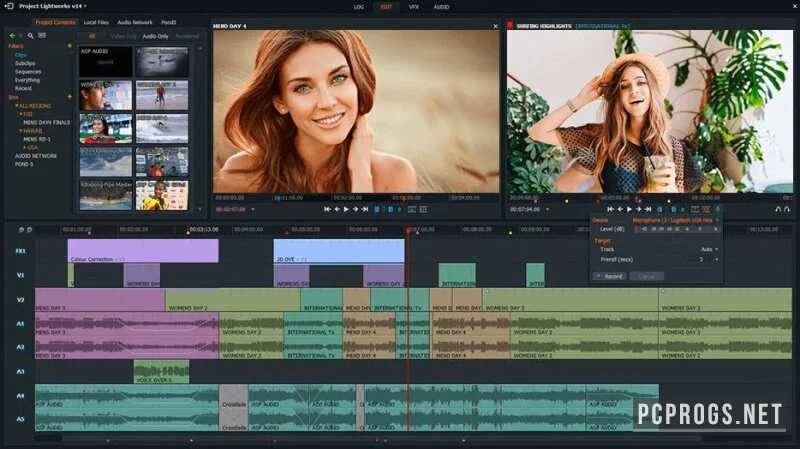Open the Project Lightworks v14 dropdown

[x=85, y=6]
